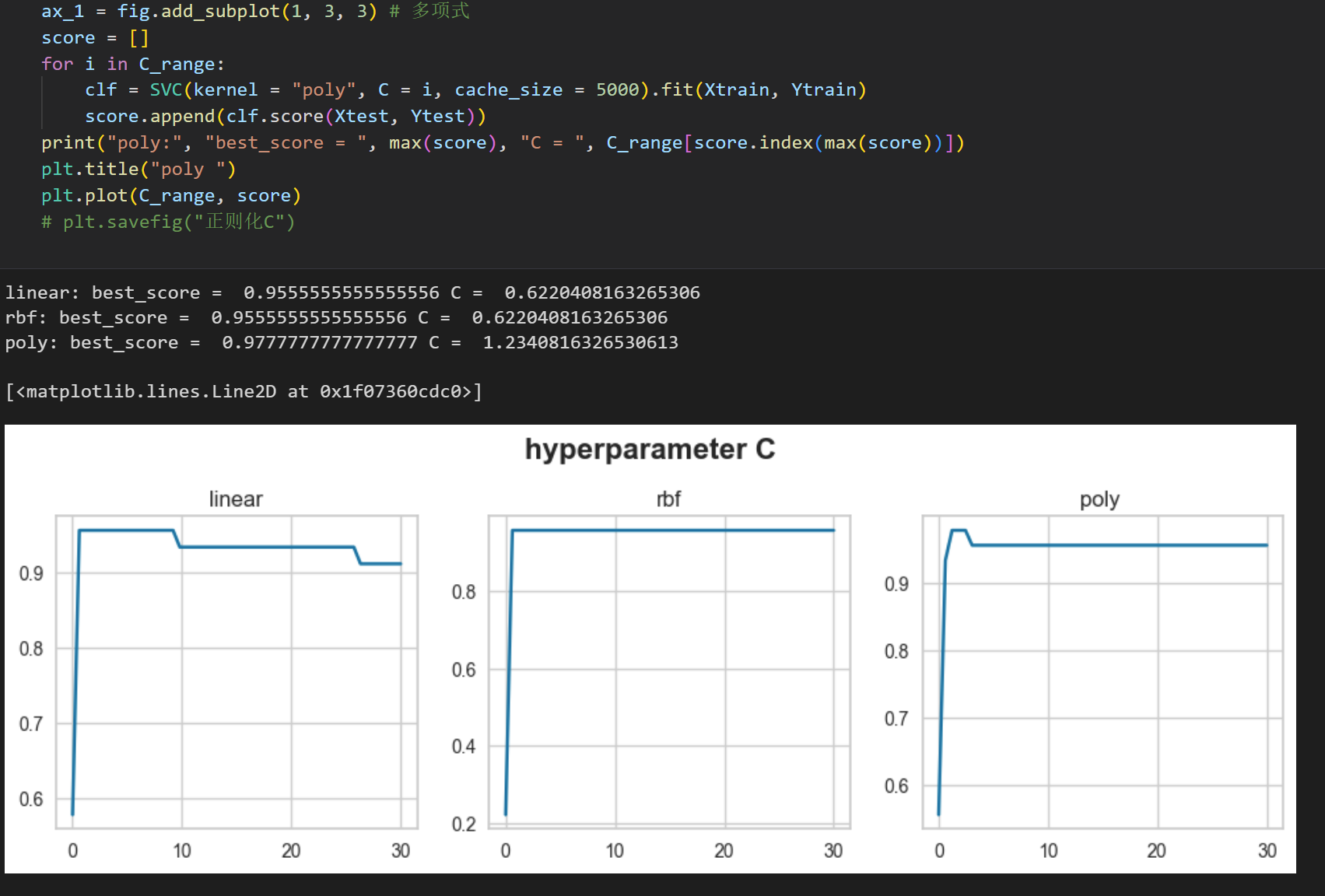
Task: Click the 'linear' subplot title
Action: point(236,499)
